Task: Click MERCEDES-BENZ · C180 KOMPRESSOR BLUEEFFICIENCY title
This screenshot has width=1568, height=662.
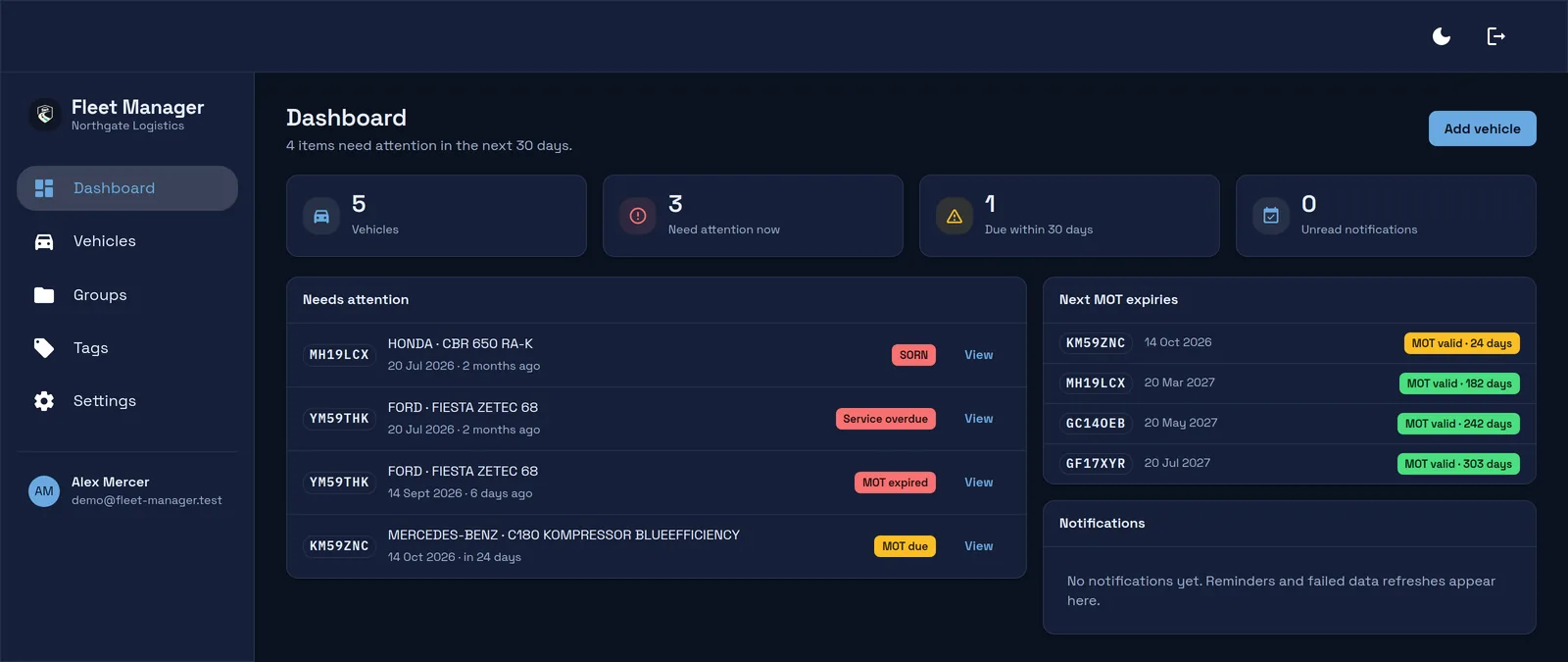Action: click(563, 535)
